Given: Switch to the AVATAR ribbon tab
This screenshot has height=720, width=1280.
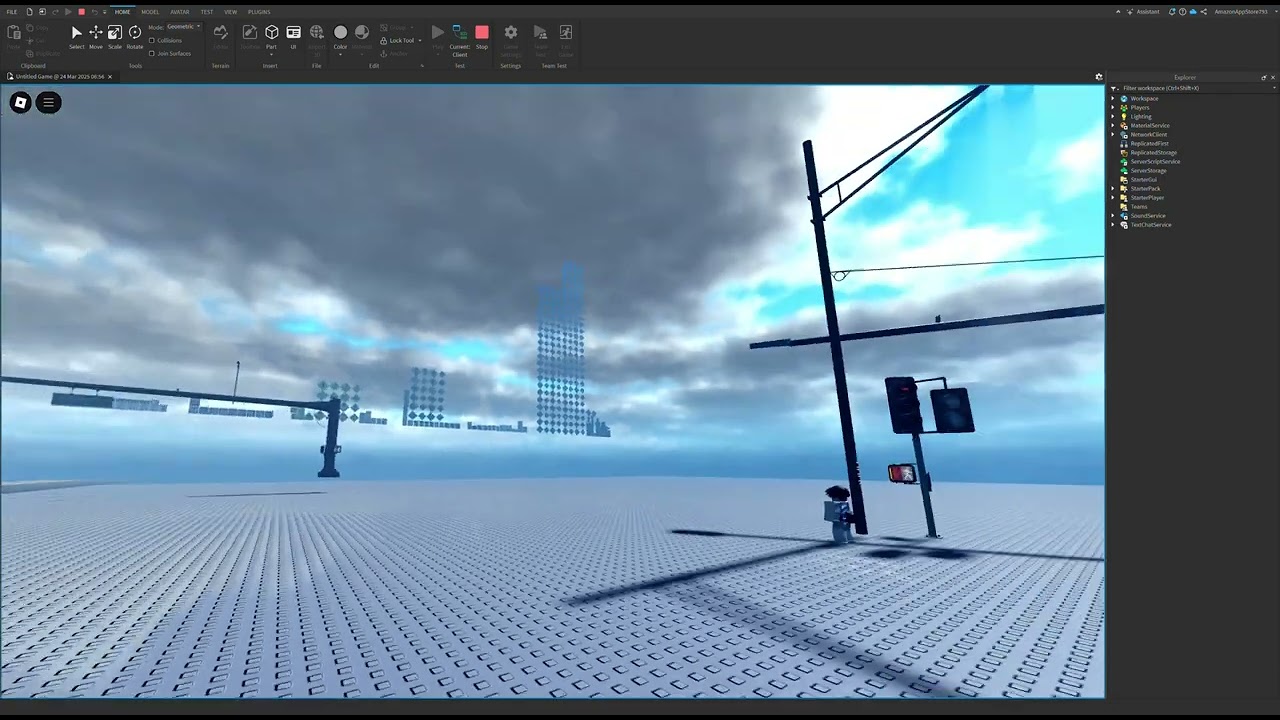Looking at the screenshot, I should (x=180, y=12).
